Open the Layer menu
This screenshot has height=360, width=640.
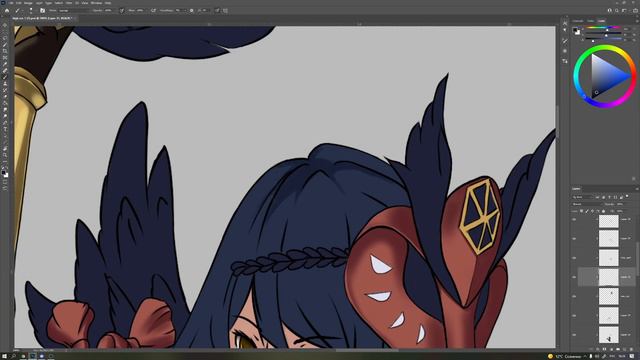(39, 3)
